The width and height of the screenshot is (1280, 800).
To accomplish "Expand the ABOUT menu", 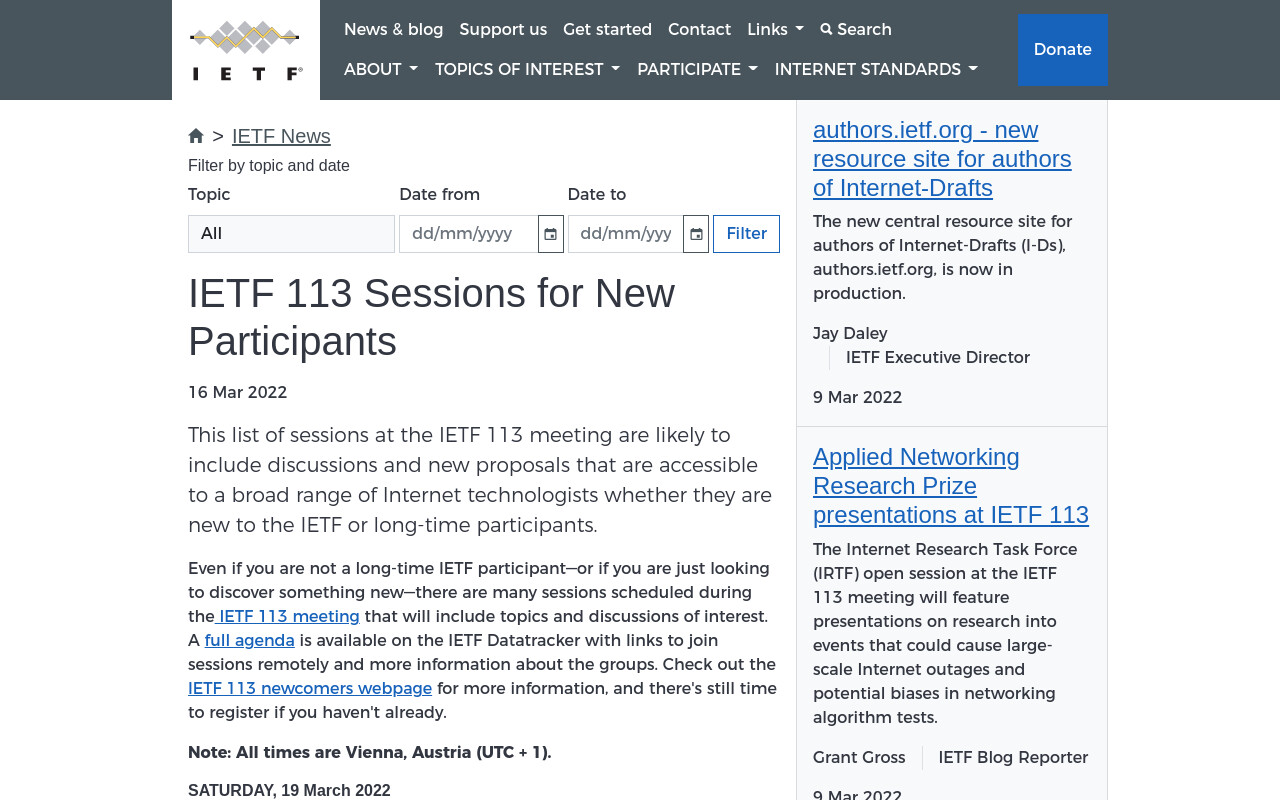I will pyautogui.click(x=381, y=70).
